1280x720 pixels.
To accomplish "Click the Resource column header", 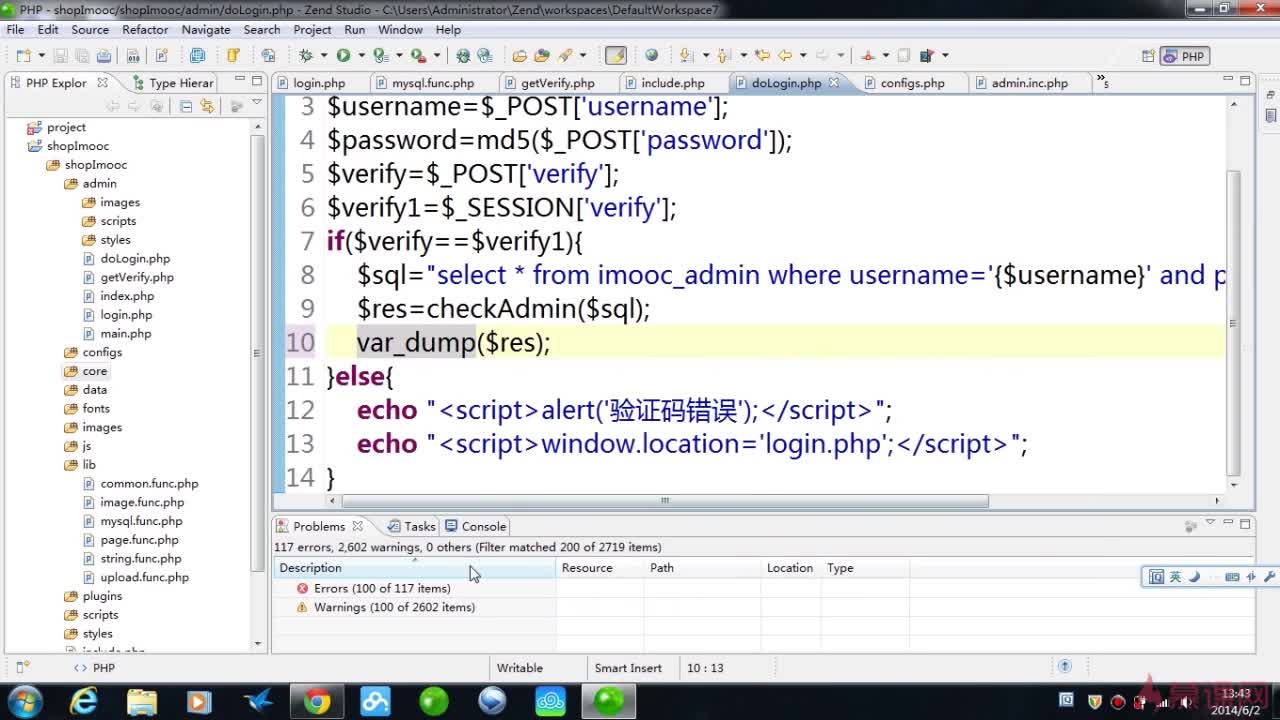I will click(x=599, y=568).
